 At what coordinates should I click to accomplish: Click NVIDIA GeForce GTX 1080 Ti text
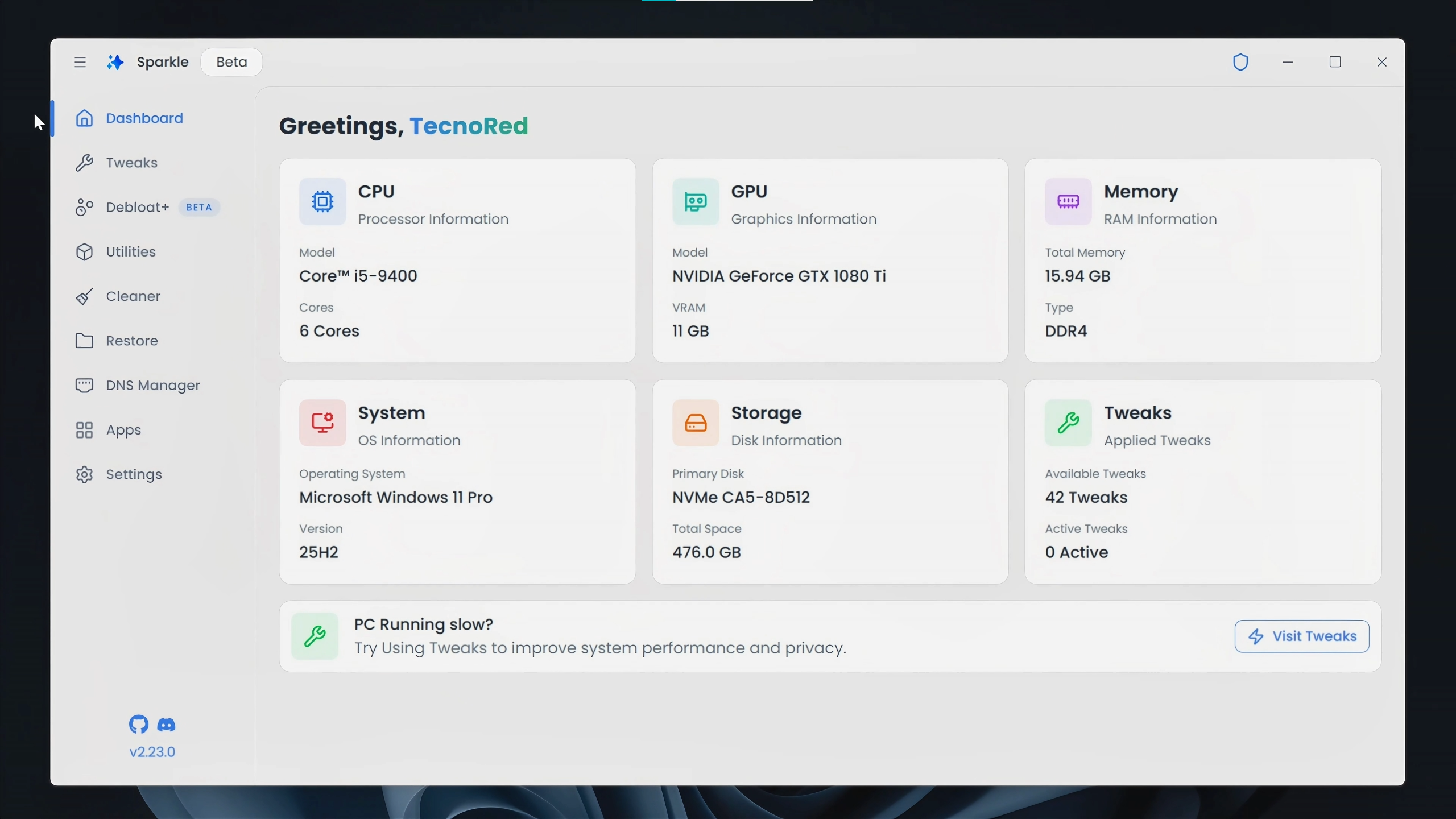[779, 276]
